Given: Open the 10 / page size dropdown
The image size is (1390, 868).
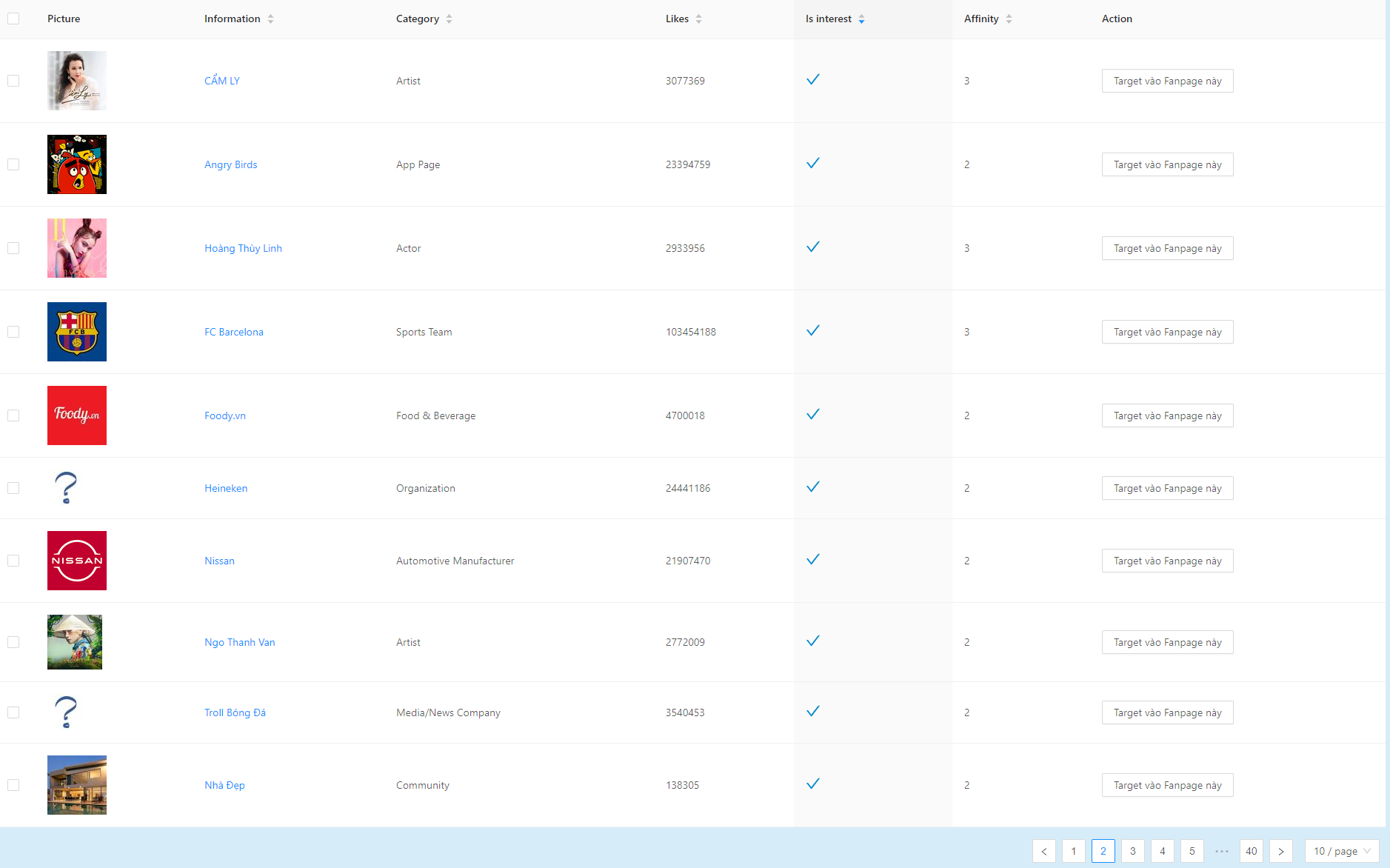Looking at the screenshot, I should tap(1342, 851).
